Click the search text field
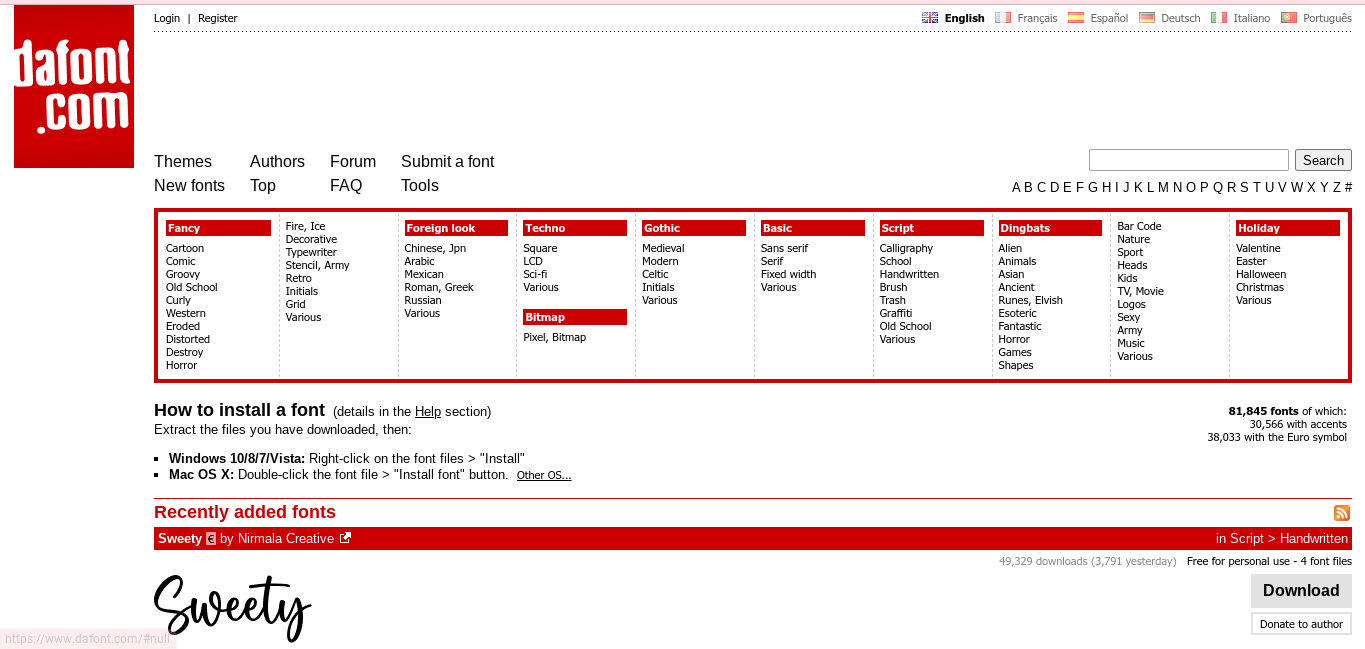The image size is (1365, 649). (x=1189, y=160)
